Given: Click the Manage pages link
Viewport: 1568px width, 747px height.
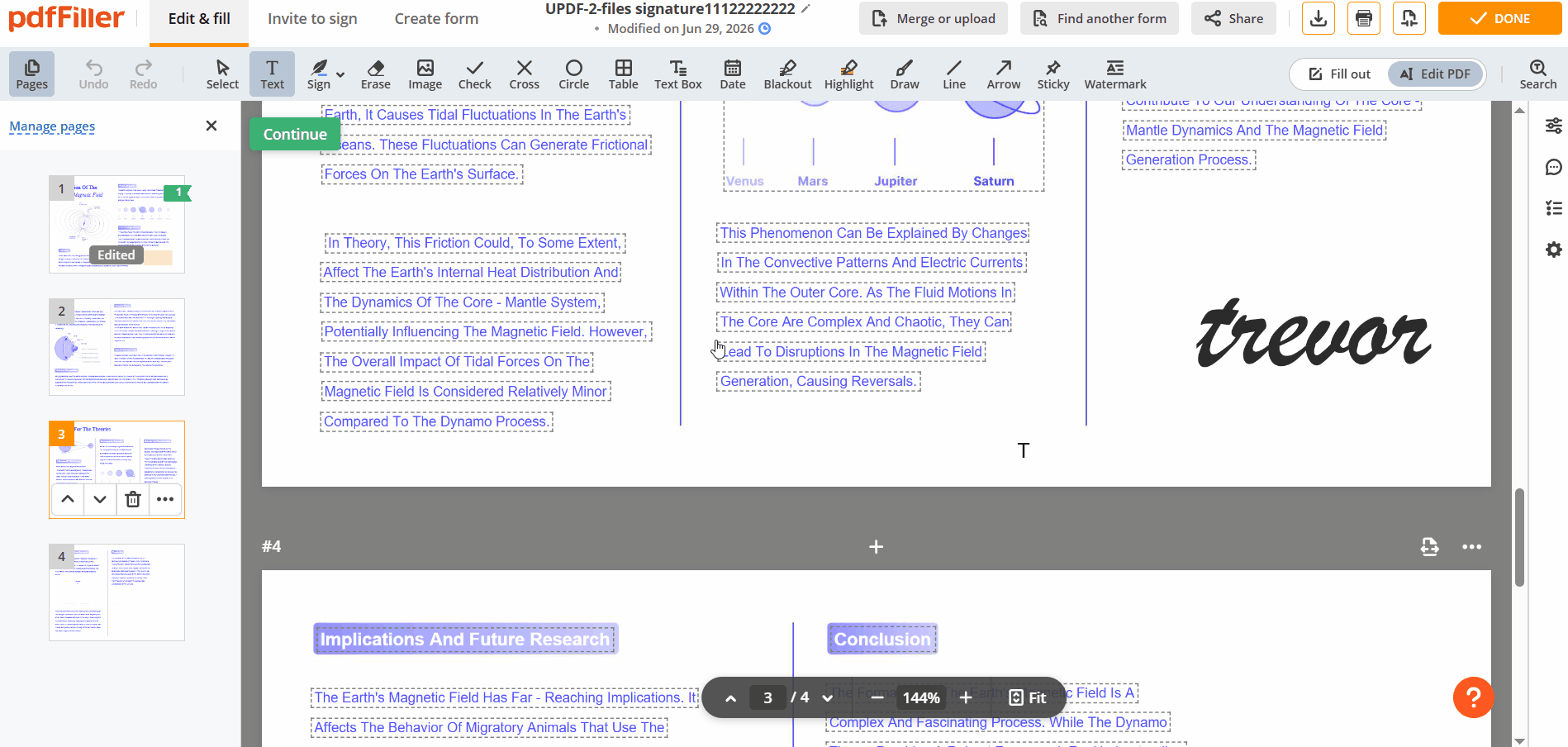Looking at the screenshot, I should (x=52, y=126).
